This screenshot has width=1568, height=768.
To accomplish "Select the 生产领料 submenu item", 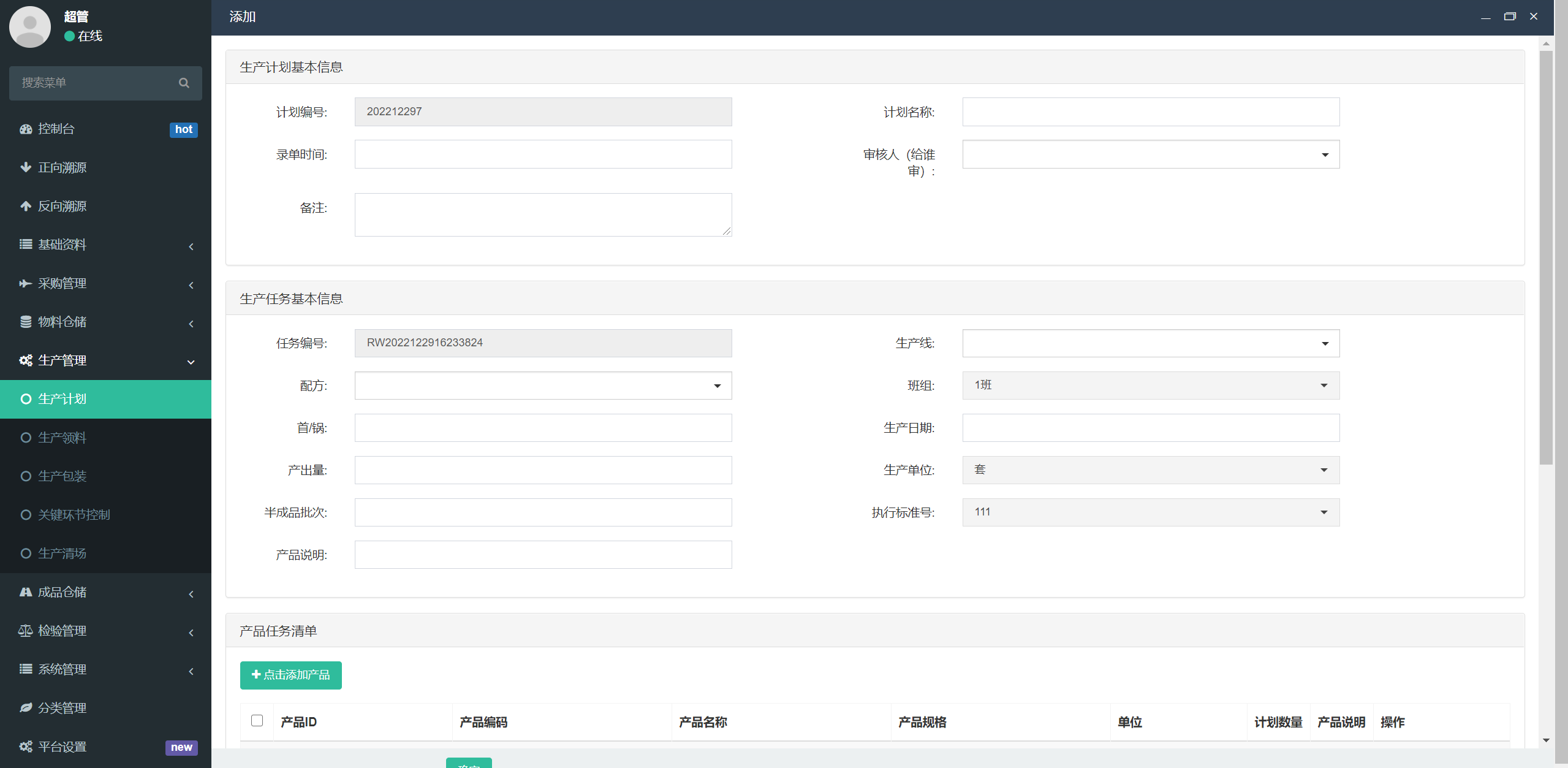I will click(x=105, y=438).
